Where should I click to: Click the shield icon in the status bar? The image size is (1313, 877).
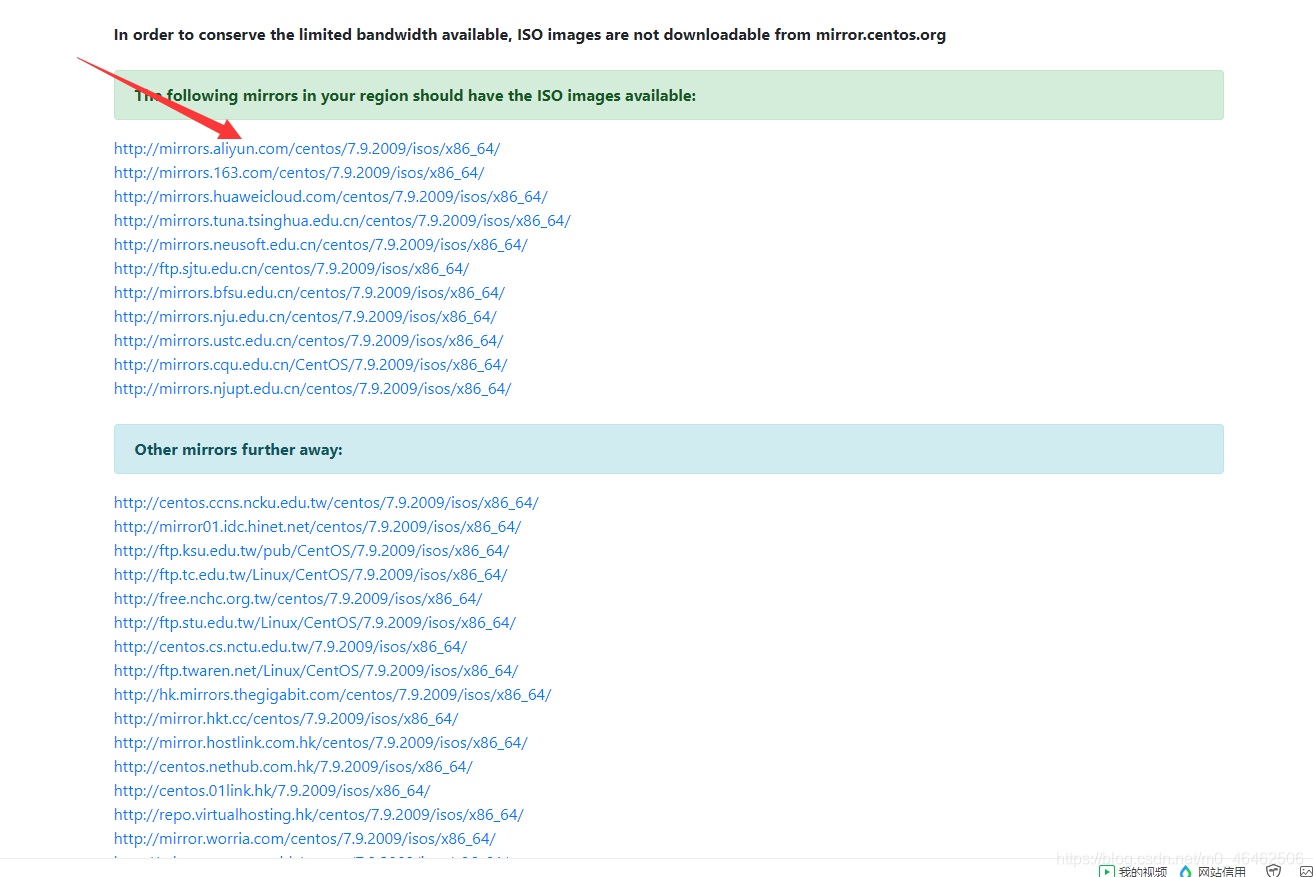(x=1273, y=871)
